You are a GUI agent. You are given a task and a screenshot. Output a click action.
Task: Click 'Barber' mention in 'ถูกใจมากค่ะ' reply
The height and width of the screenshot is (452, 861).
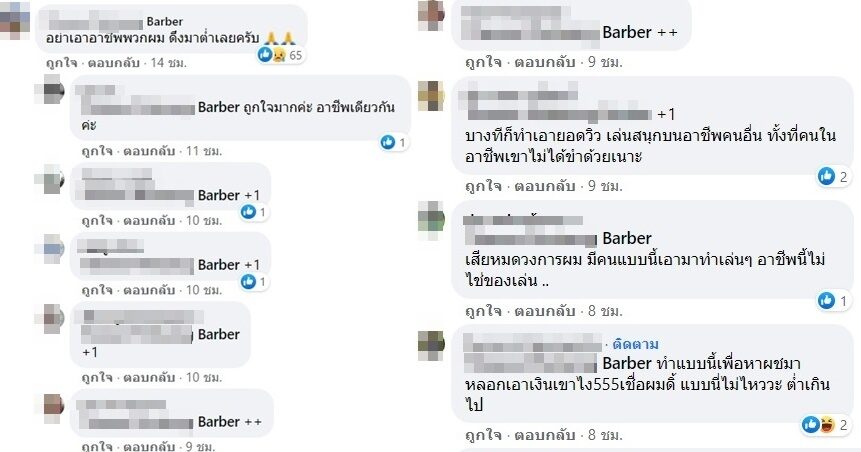click(219, 107)
